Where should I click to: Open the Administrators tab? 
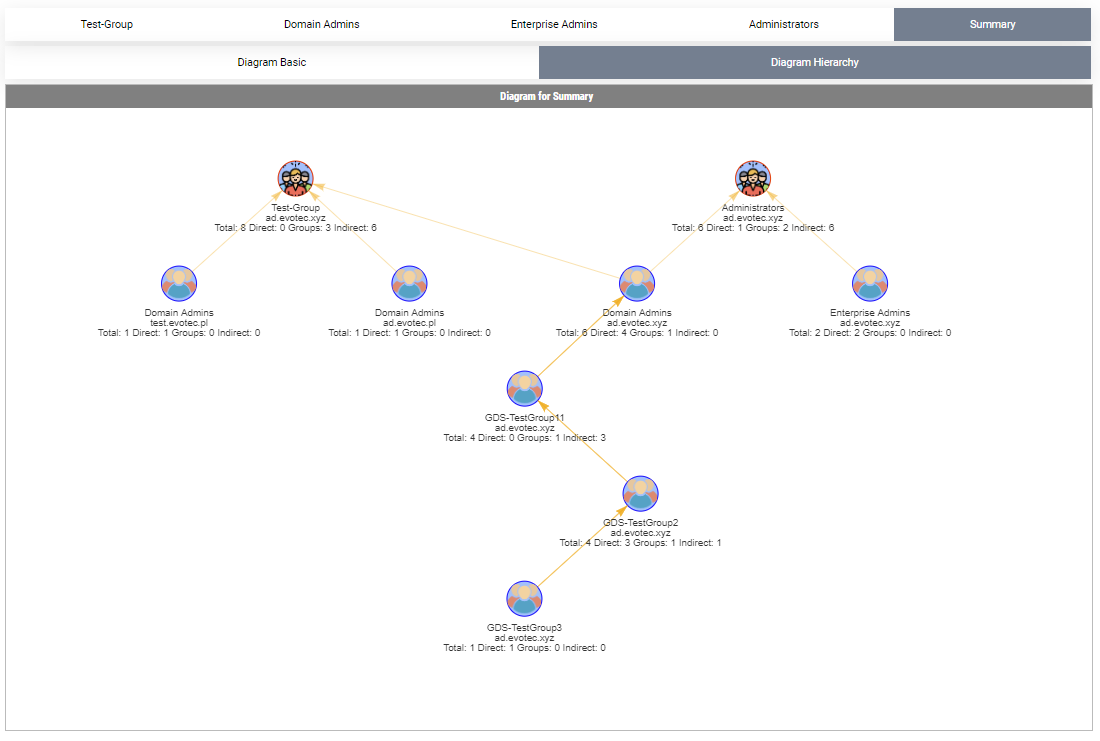tap(783, 24)
